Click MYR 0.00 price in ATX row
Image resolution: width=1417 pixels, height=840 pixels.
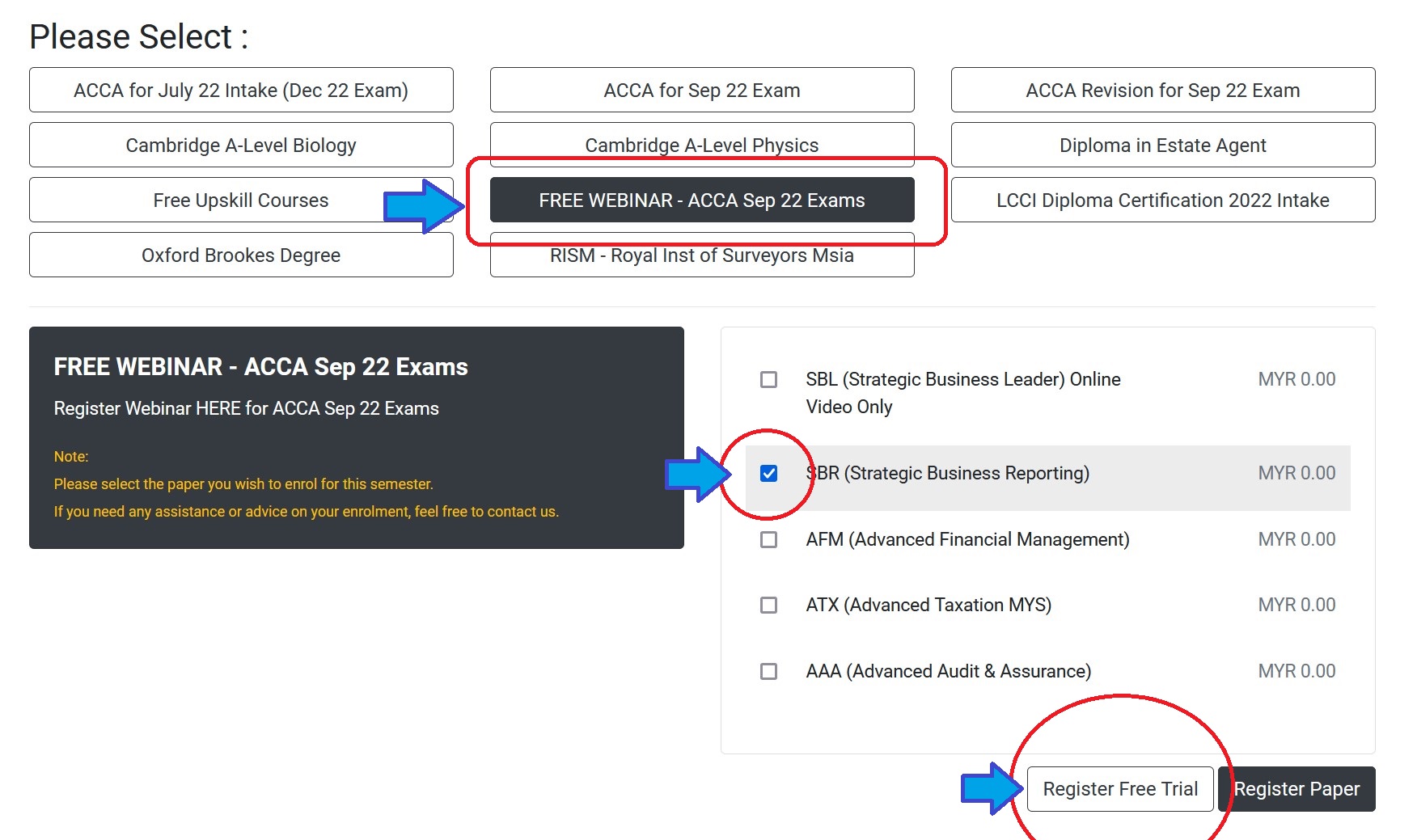click(x=1296, y=605)
